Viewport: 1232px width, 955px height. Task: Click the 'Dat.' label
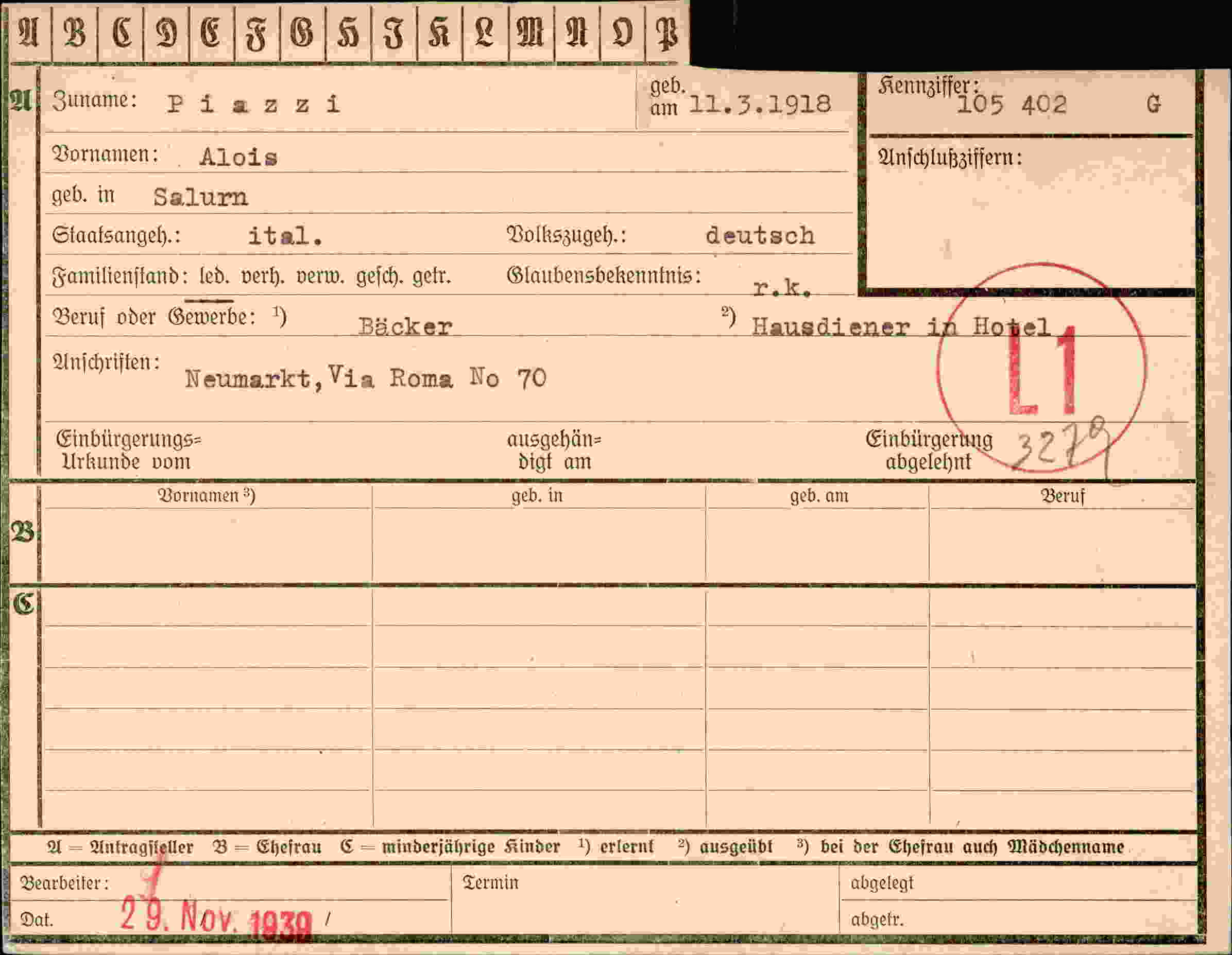(37, 920)
